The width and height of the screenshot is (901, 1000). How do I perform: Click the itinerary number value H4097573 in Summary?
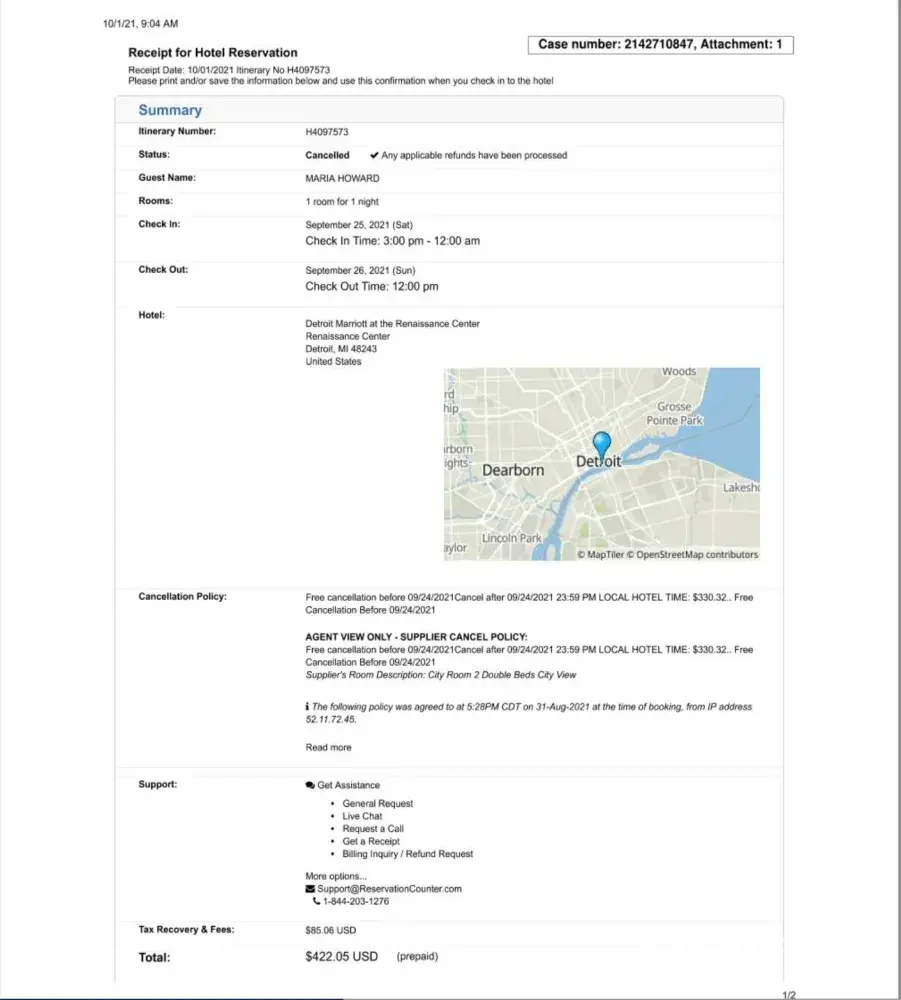point(326,132)
